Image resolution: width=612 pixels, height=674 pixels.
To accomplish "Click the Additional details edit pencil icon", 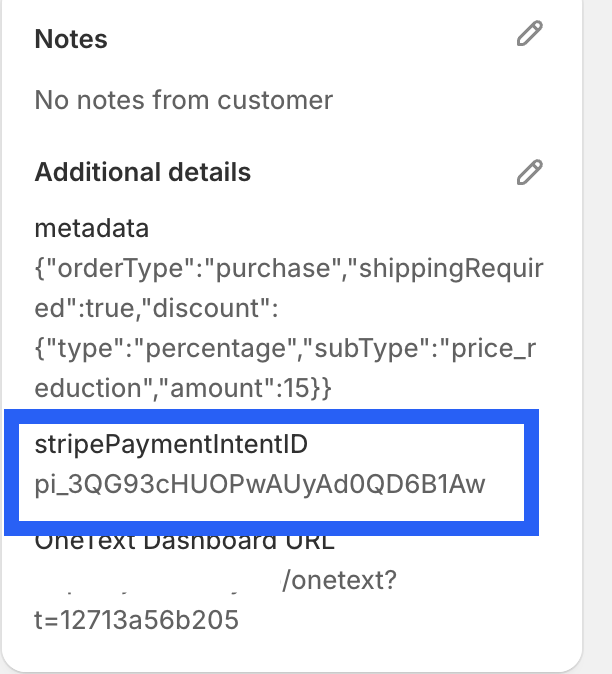I will tap(529, 172).
